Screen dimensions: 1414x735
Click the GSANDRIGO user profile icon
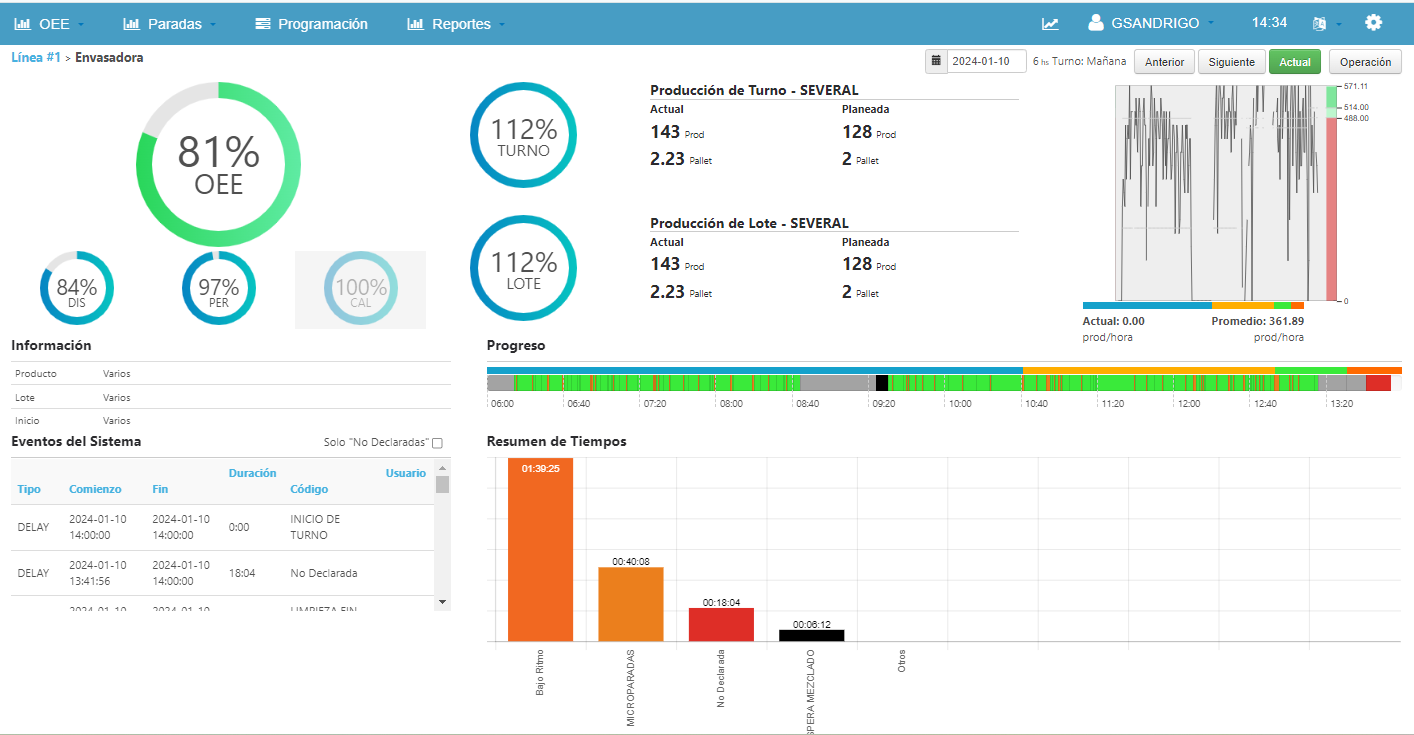(1096, 23)
